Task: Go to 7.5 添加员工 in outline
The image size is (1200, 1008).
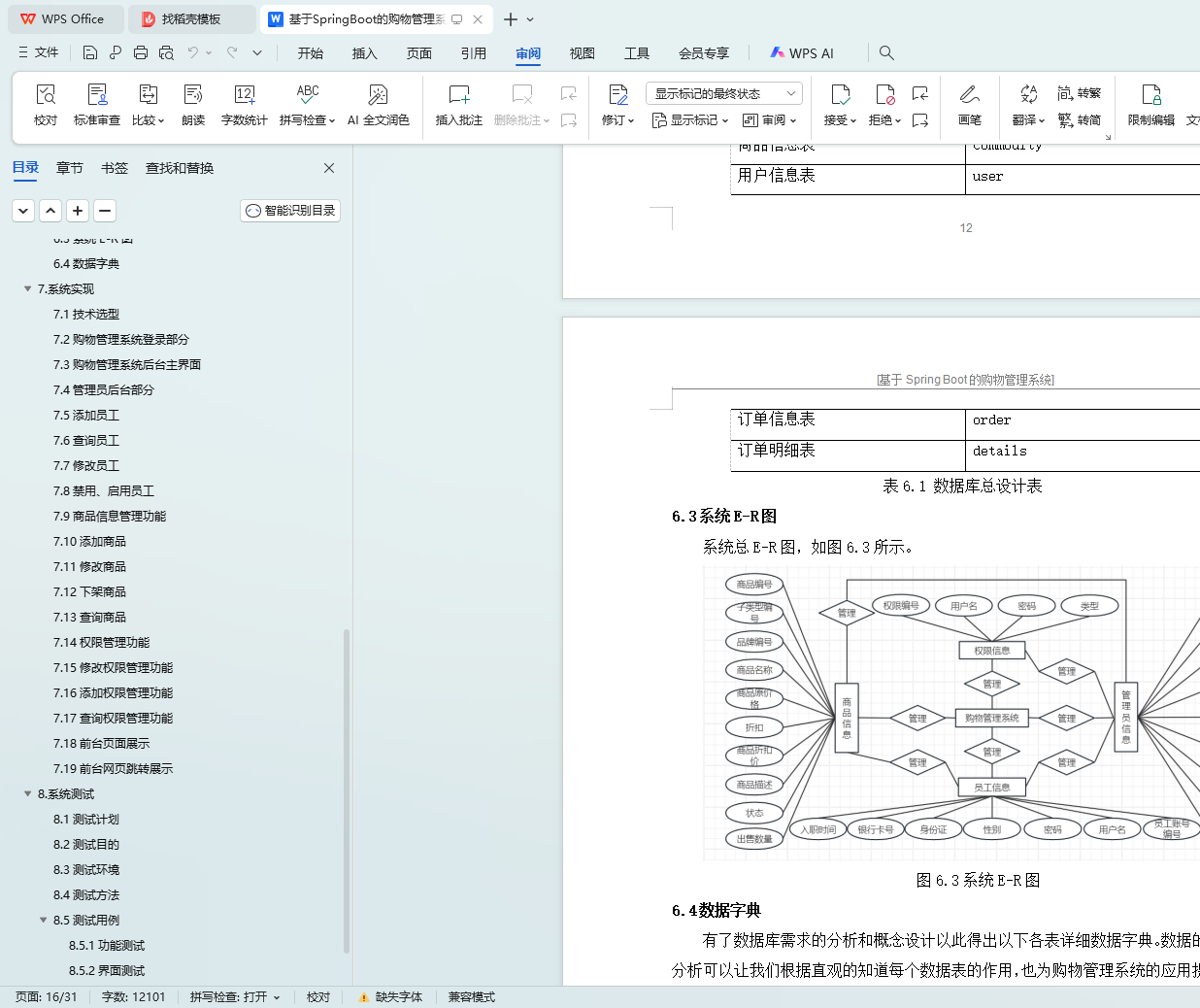Action: point(86,416)
